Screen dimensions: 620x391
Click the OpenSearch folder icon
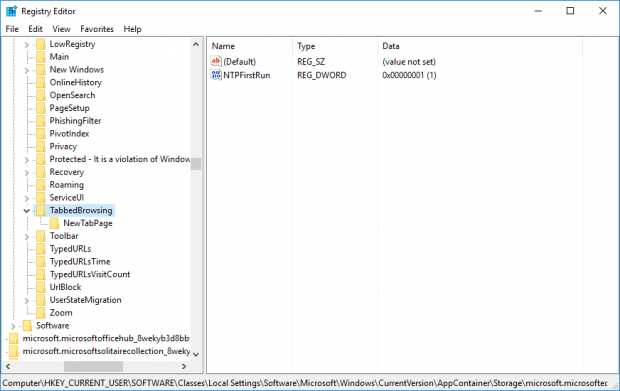[x=41, y=95]
